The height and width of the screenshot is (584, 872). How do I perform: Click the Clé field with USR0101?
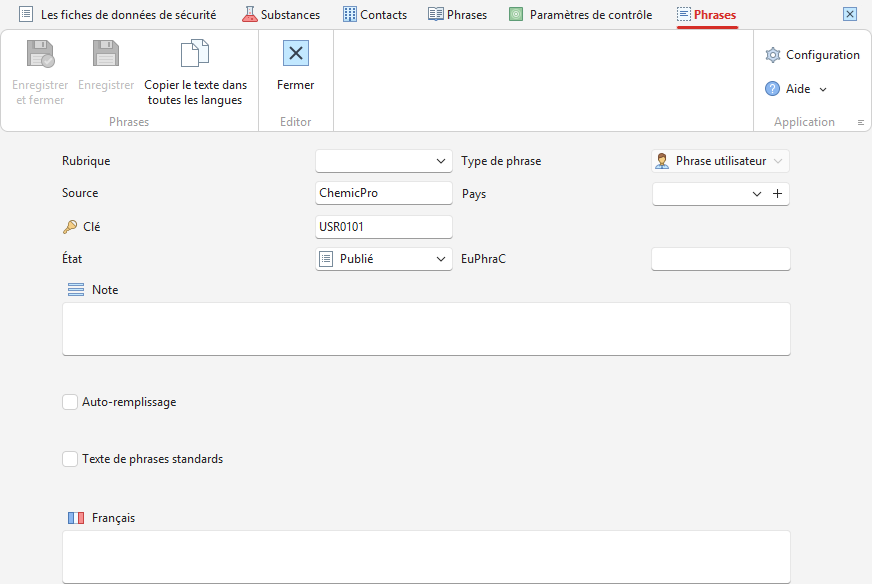(384, 227)
